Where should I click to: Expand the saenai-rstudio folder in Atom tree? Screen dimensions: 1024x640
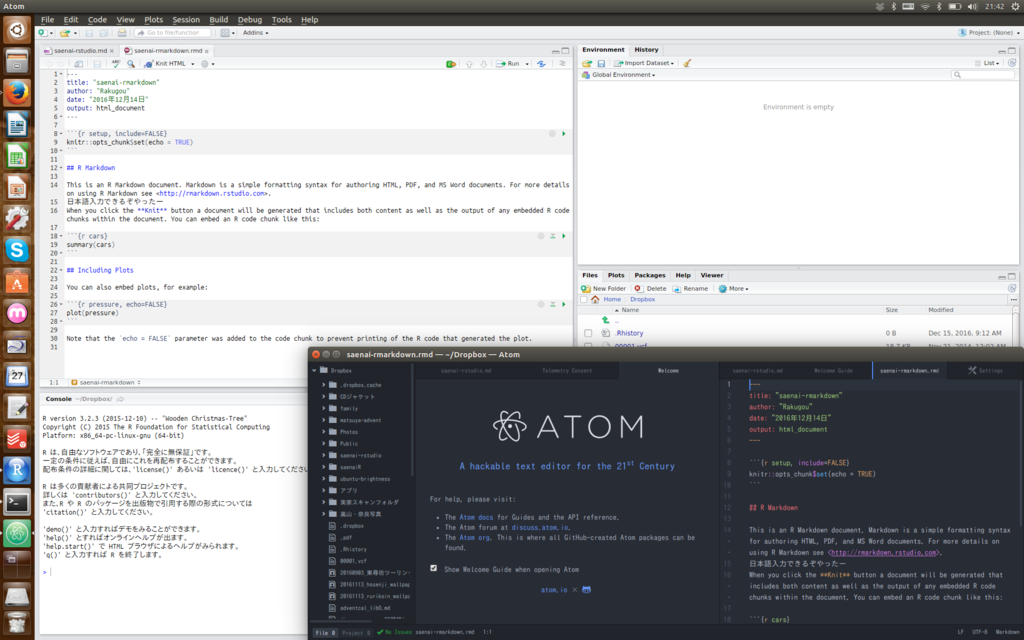(324, 455)
